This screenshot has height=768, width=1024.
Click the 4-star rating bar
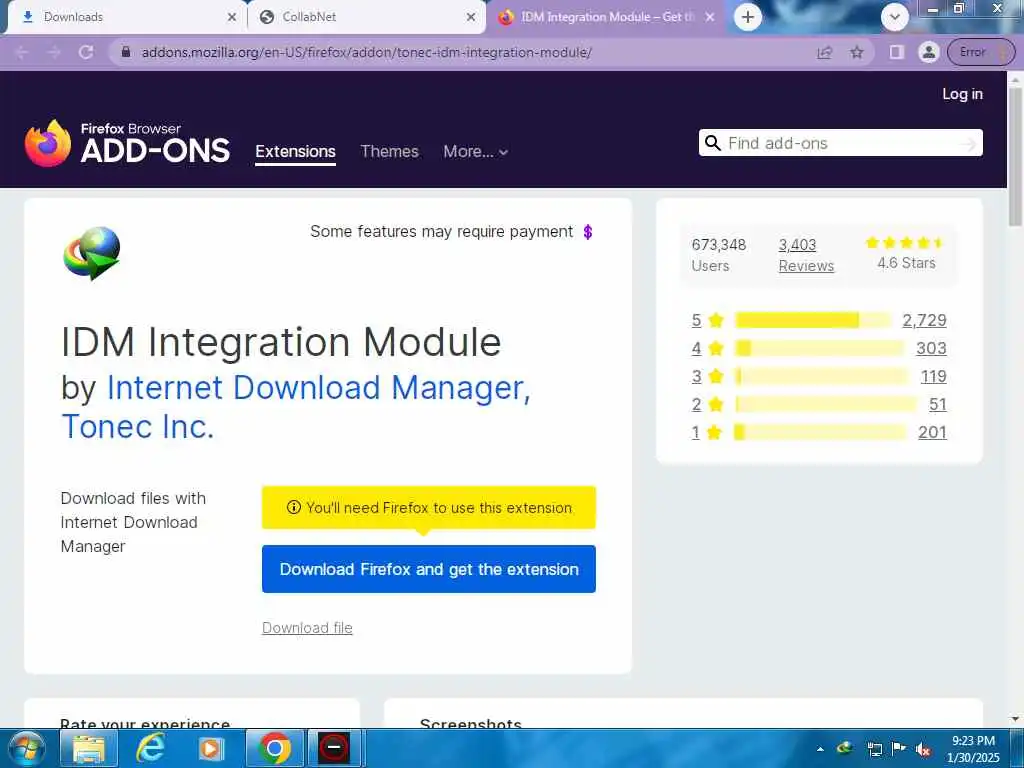tap(820, 348)
